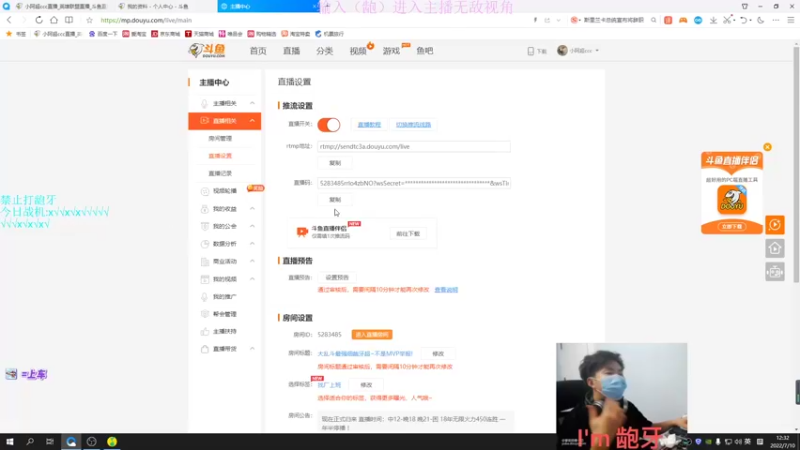Click the play icon beside 直播相关
Image resolution: width=800 pixels, height=450 pixels.
(204, 120)
